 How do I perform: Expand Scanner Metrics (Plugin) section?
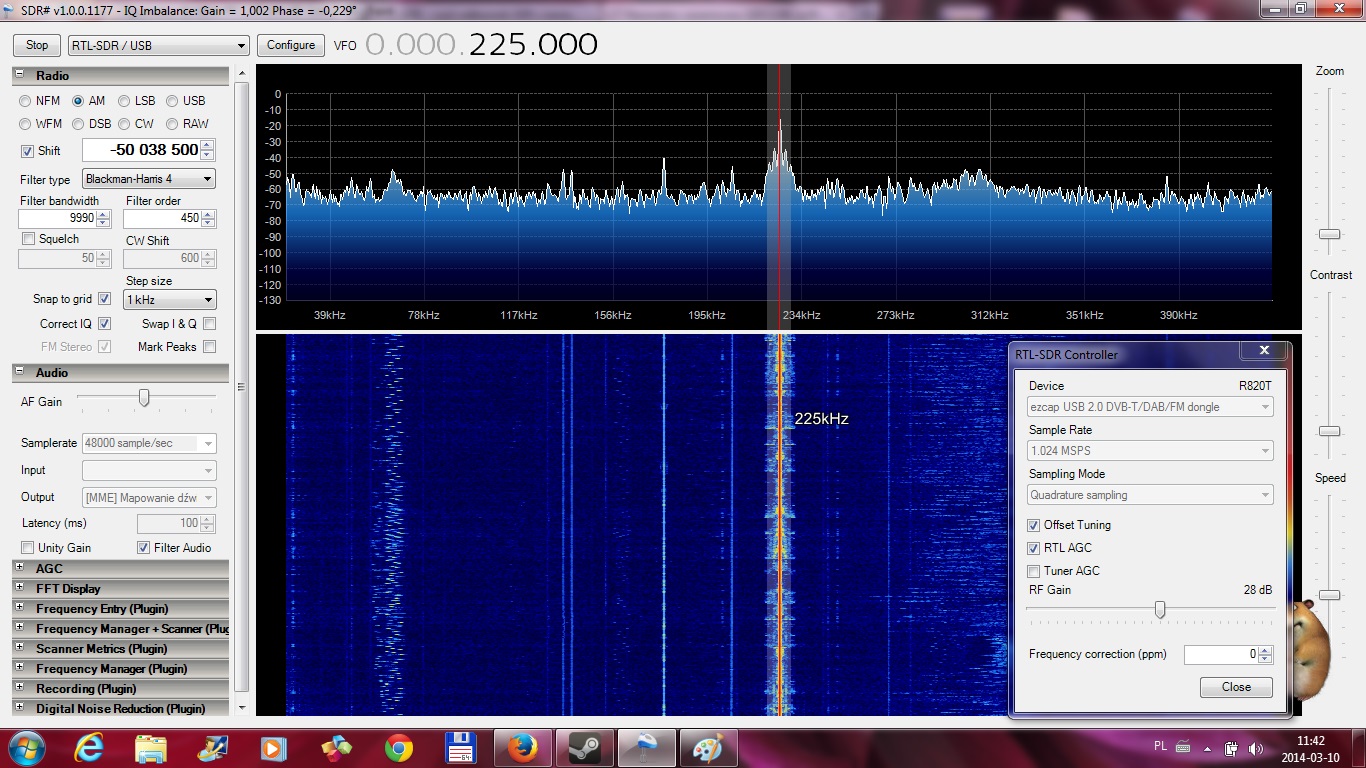tap(19, 647)
